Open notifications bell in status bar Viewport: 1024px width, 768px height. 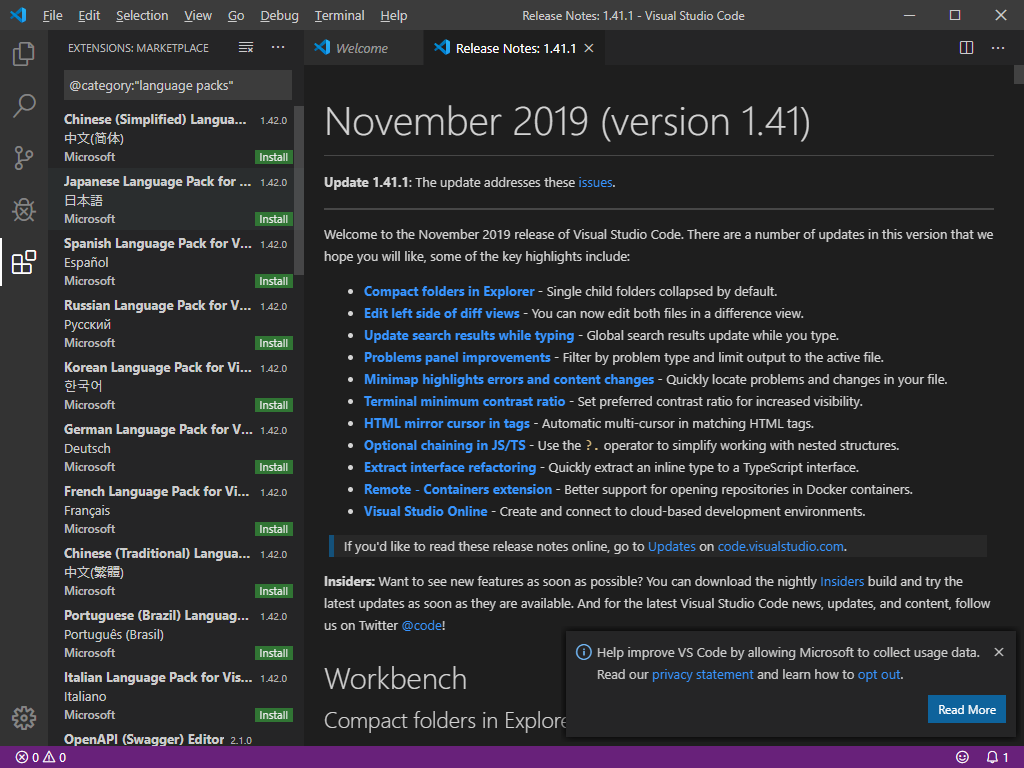tap(992, 757)
